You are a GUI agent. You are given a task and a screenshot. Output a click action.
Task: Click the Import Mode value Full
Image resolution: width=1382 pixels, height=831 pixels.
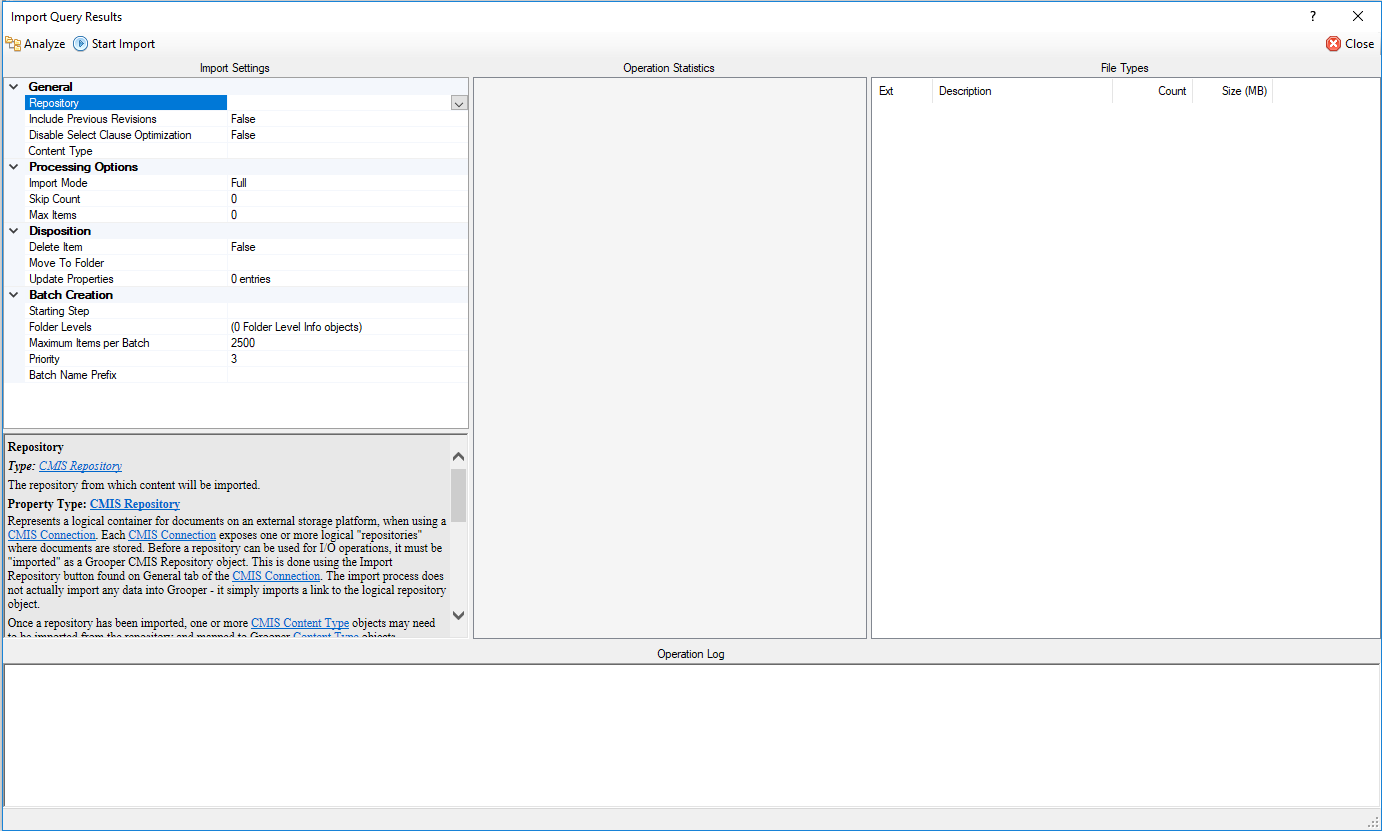coord(239,183)
